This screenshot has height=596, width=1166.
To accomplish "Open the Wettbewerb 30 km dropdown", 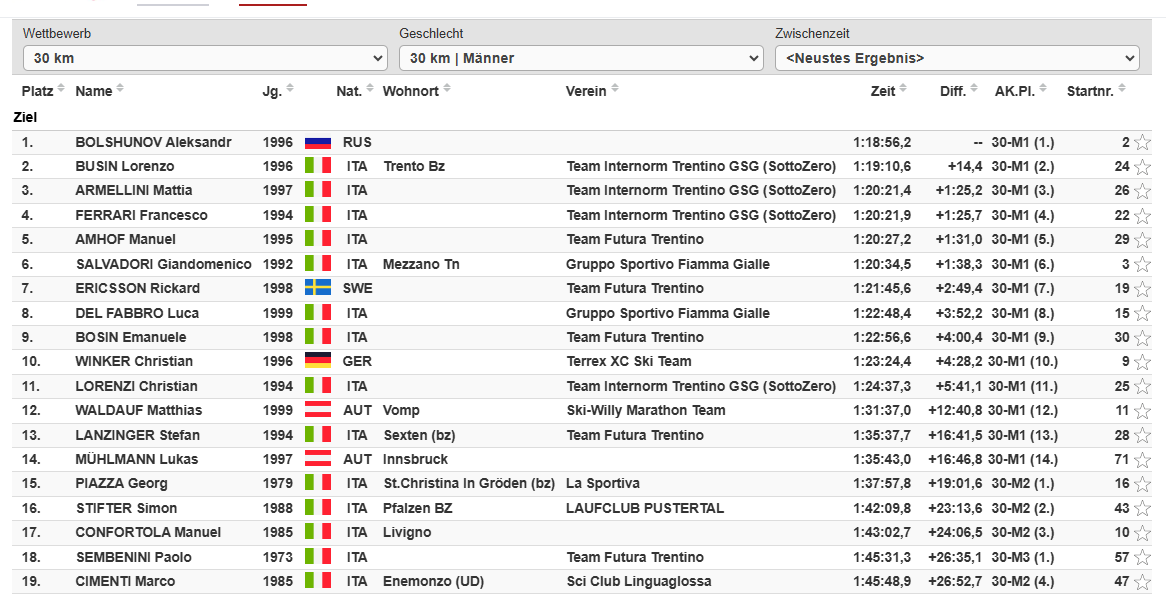I will 204,58.
